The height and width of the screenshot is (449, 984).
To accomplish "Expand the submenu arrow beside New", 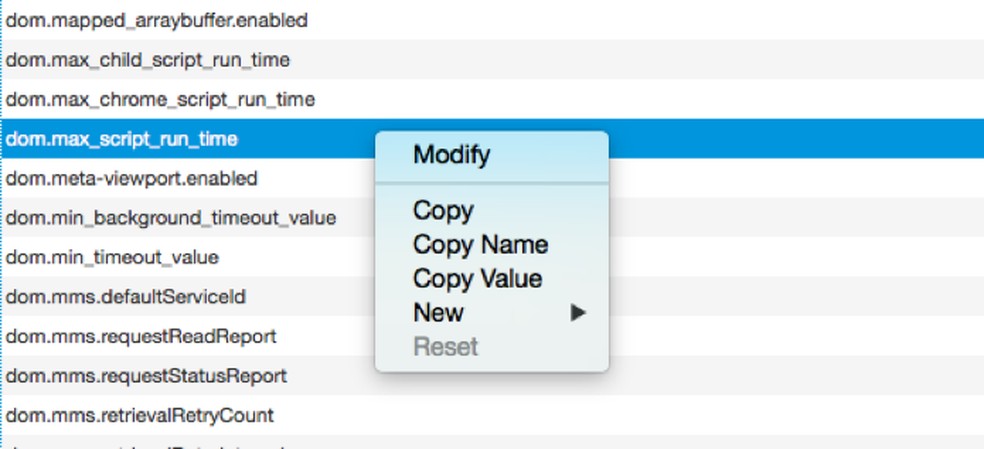I will pos(578,313).
